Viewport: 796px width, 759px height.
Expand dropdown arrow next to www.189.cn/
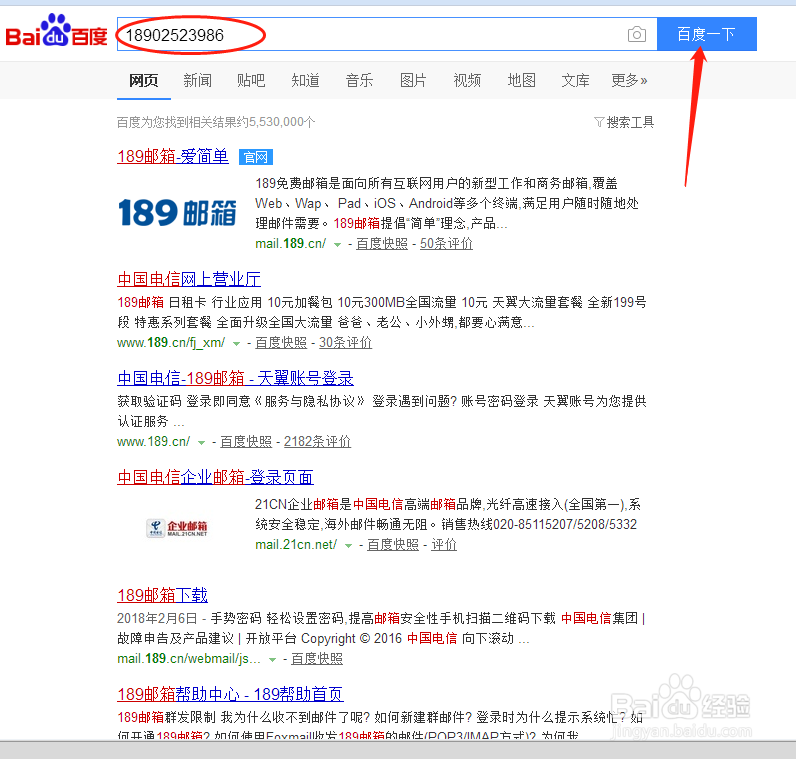pos(201,443)
